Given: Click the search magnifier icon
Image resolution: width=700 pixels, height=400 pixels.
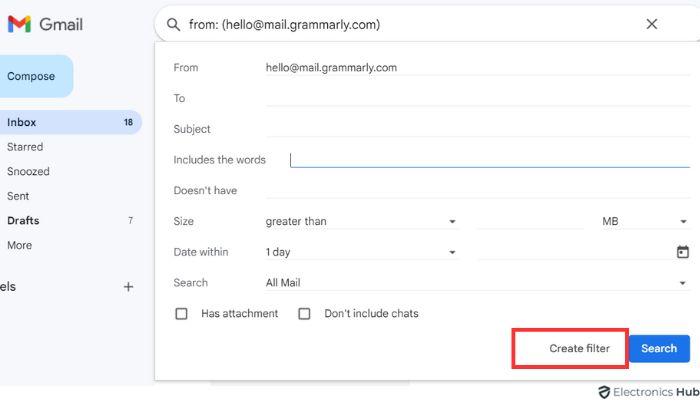Looking at the screenshot, I should (173, 25).
